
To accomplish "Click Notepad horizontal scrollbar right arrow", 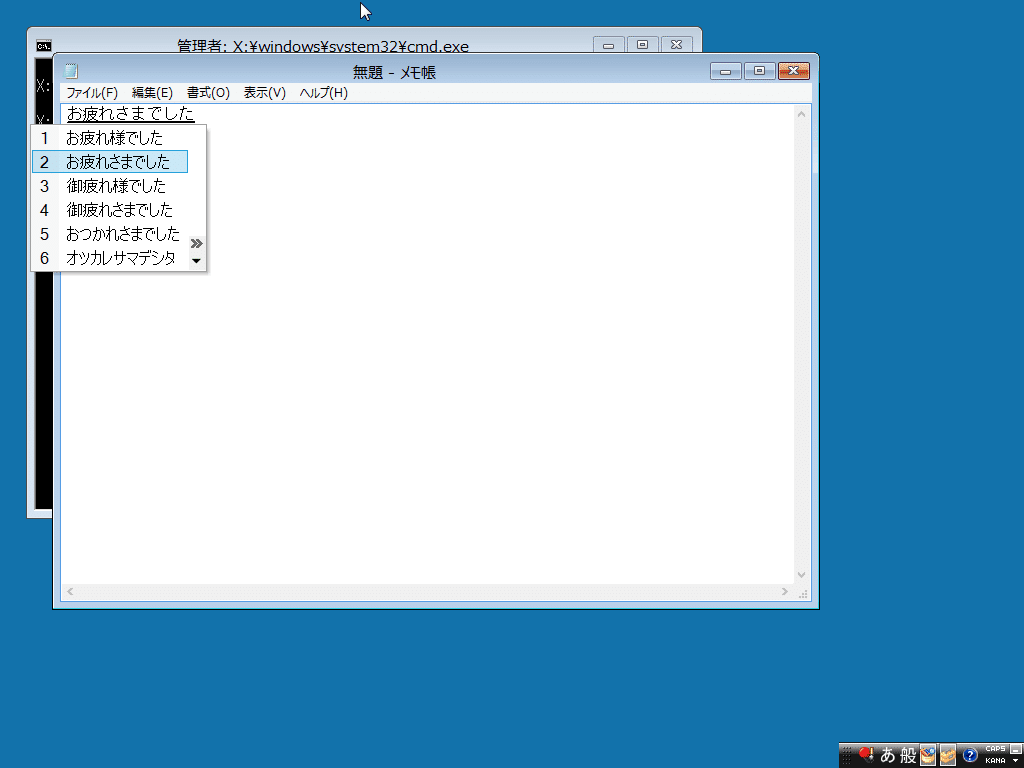I will pos(785,592).
